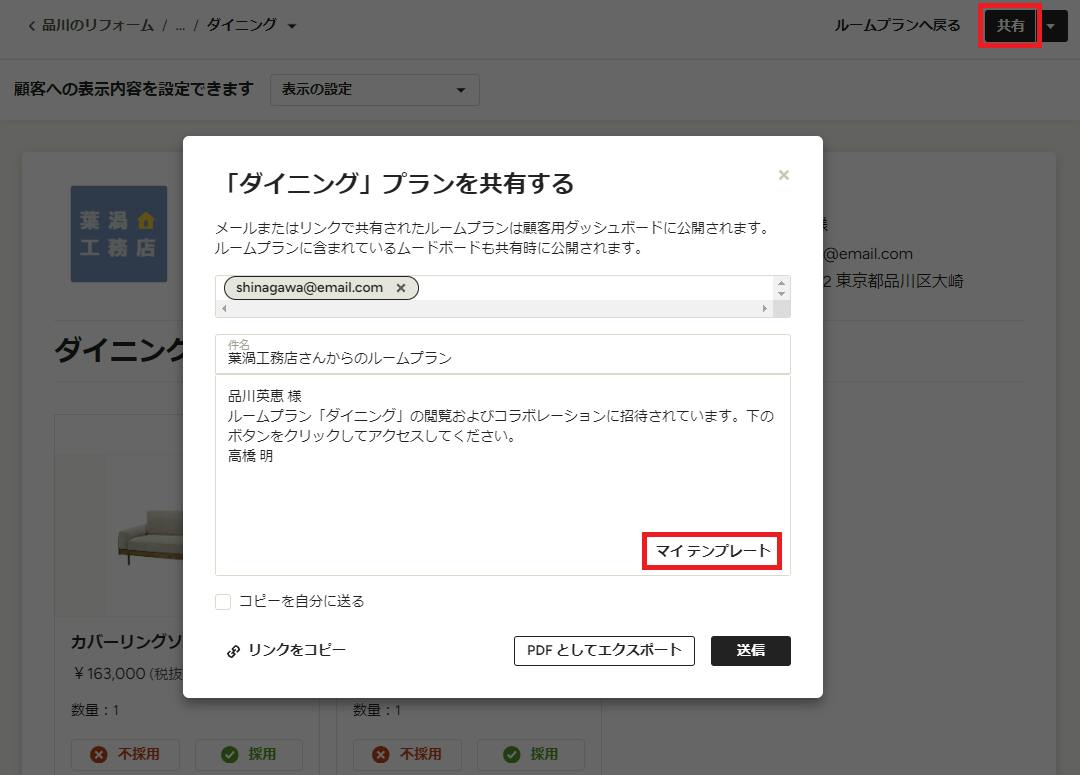
Task: Click the 件名 subject input field
Action: (503, 354)
